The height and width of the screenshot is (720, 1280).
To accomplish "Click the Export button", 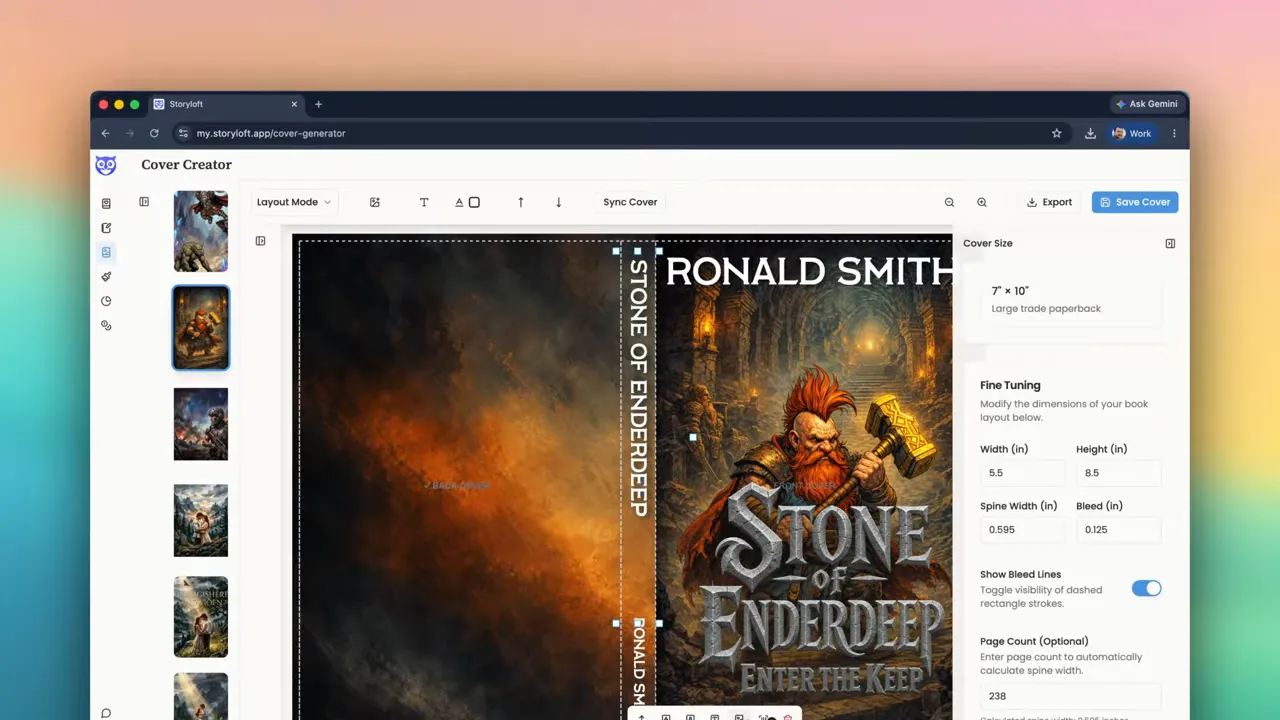I will (x=1049, y=202).
